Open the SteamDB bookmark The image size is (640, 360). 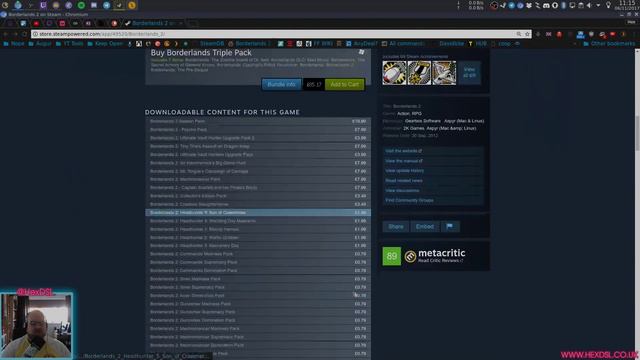click(212, 43)
